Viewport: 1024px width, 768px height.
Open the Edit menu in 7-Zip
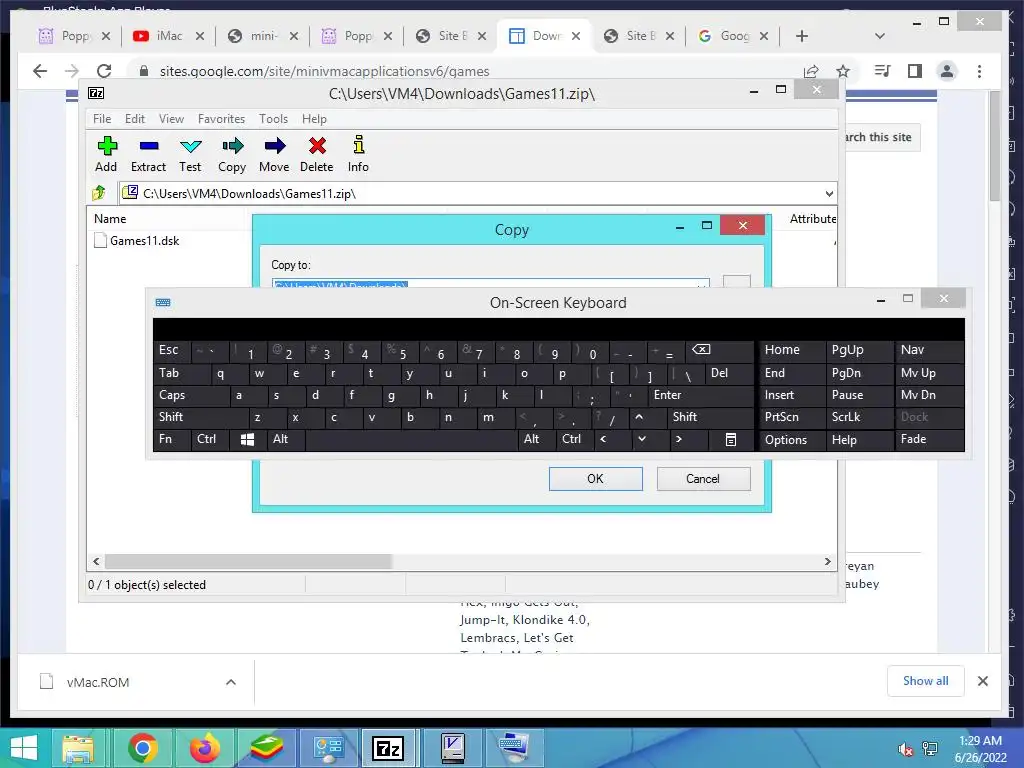pyautogui.click(x=135, y=119)
